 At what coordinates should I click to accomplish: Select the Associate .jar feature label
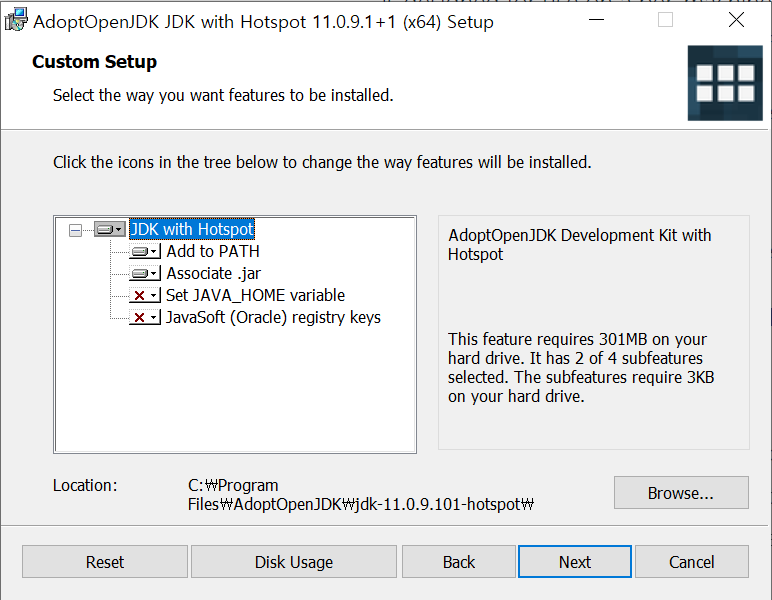[214, 273]
